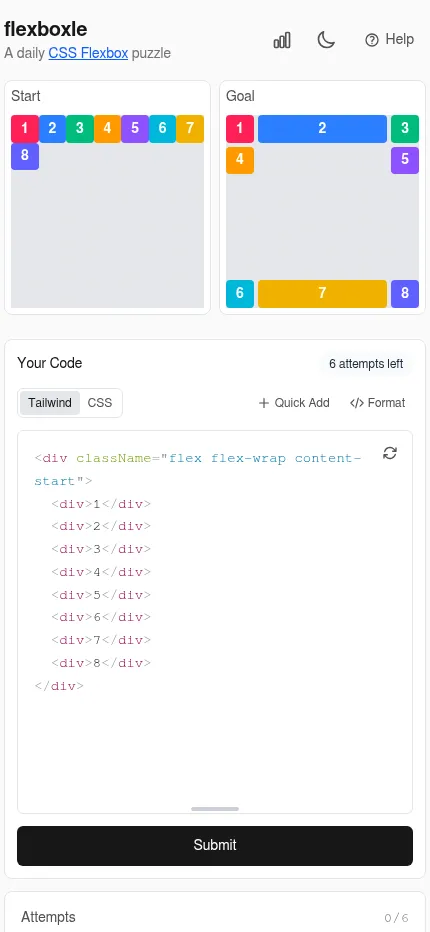Click the code line <div>1</div>
This screenshot has height=932, width=430.
[x=101, y=504]
